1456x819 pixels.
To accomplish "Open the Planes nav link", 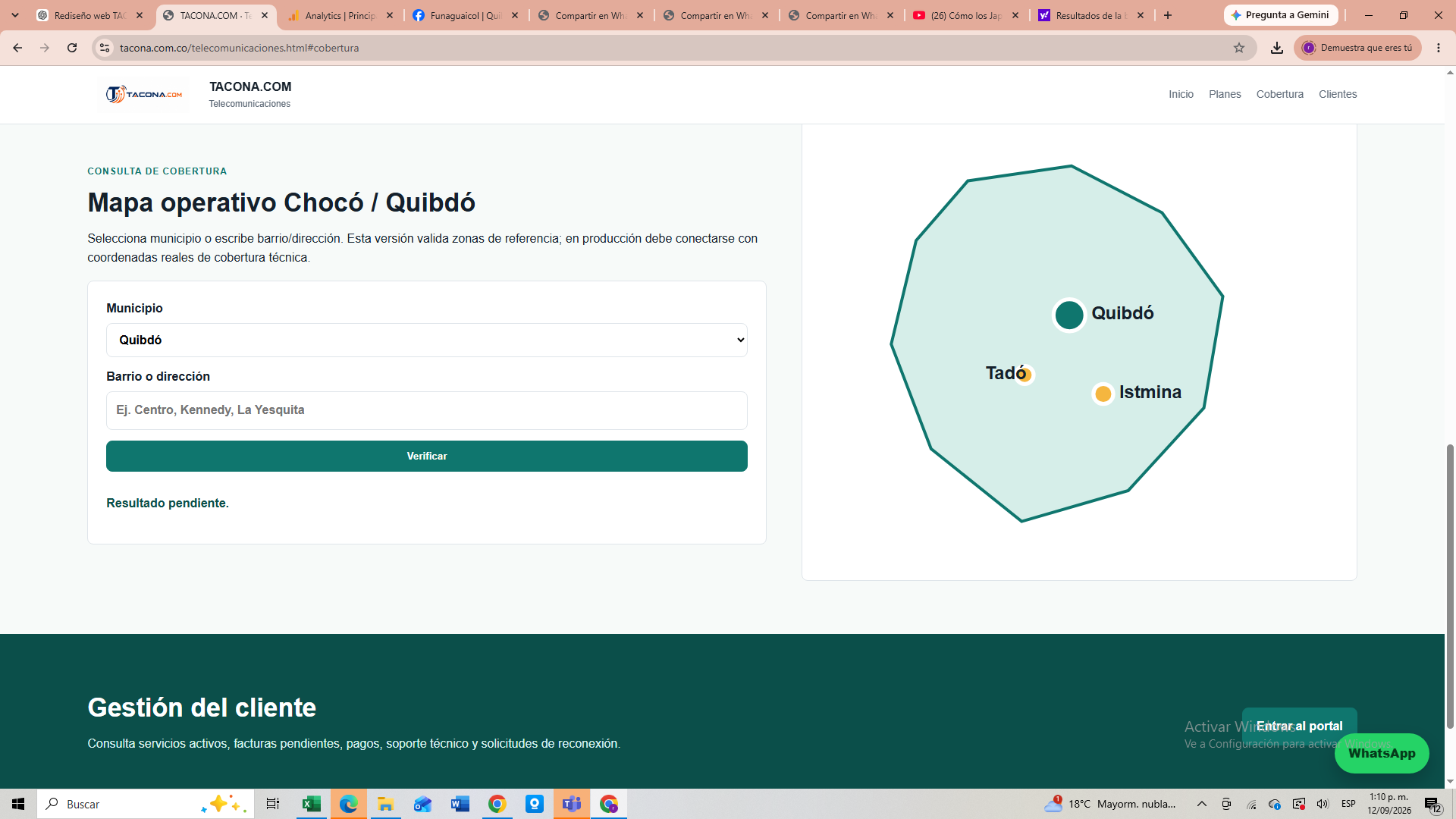I will 1225,94.
